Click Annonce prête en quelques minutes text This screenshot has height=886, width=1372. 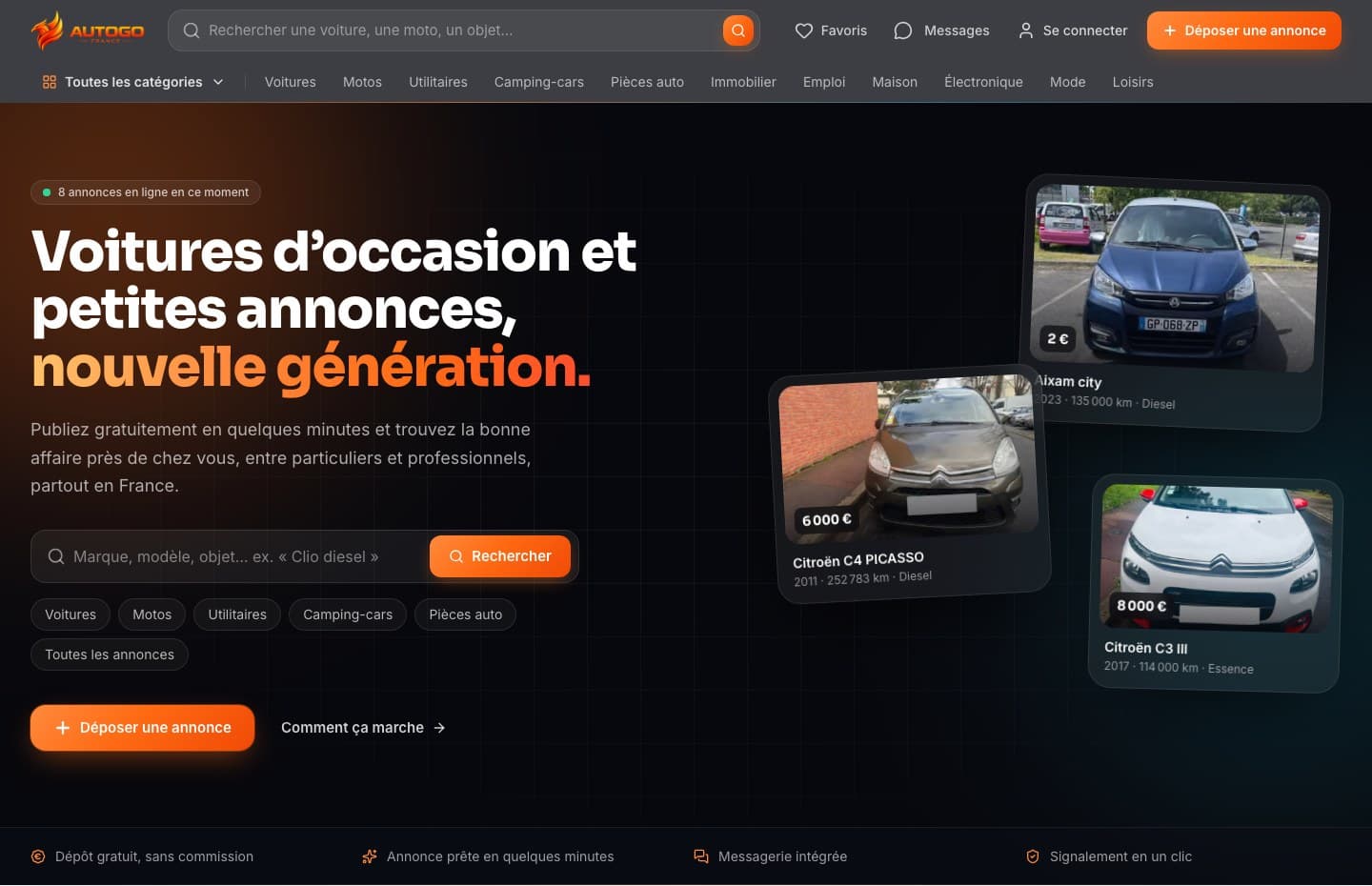point(500,856)
